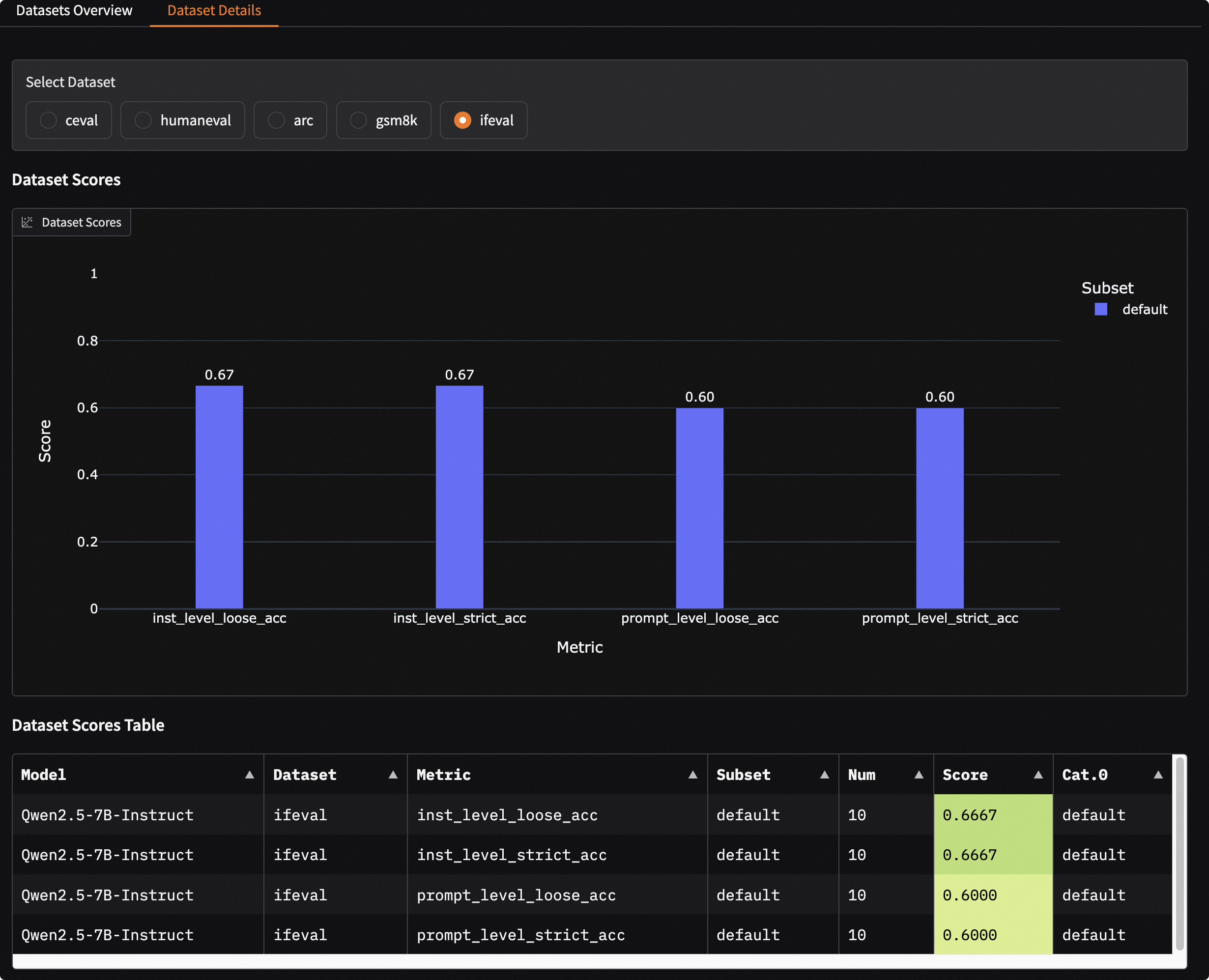Click the Model column sort arrow

[x=250, y=775]
